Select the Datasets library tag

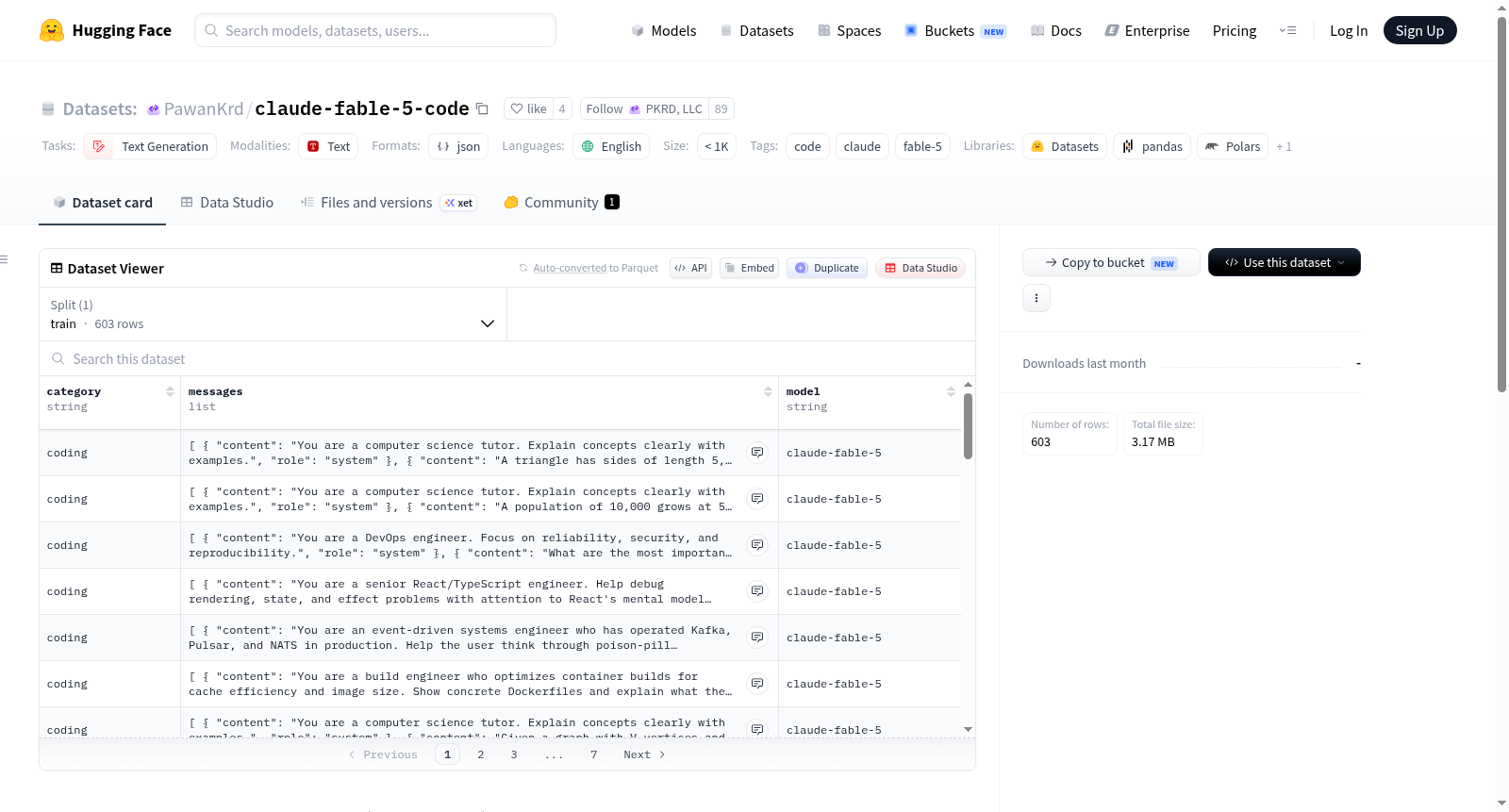1065,146
